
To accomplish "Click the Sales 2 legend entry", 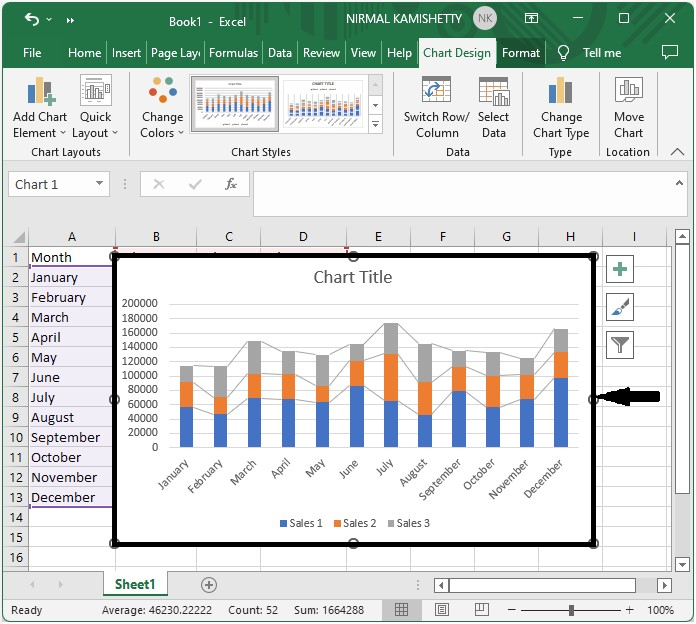I will (355, 523).
